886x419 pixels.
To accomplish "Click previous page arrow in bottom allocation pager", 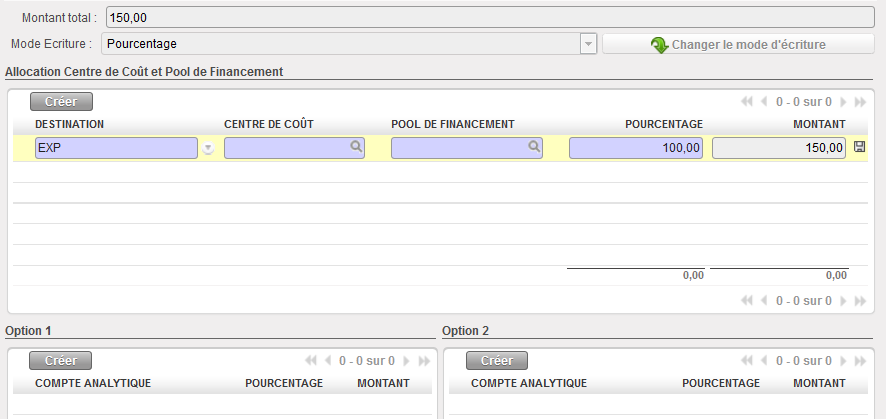I will coord(765,300).
